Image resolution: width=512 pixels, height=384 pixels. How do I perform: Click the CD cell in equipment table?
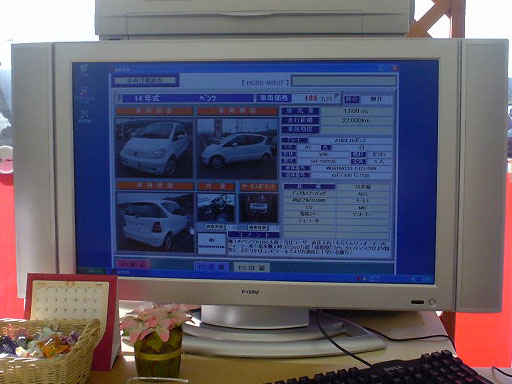point(310,208)
